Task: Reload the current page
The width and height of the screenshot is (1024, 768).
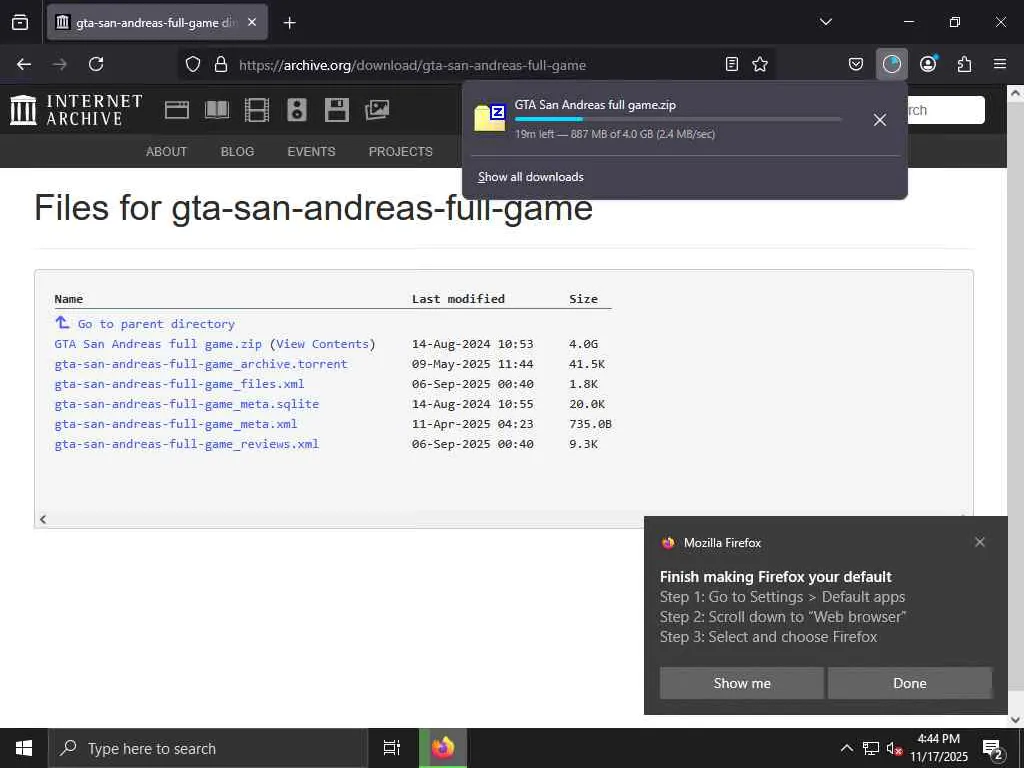Action: tap(96, 64)
